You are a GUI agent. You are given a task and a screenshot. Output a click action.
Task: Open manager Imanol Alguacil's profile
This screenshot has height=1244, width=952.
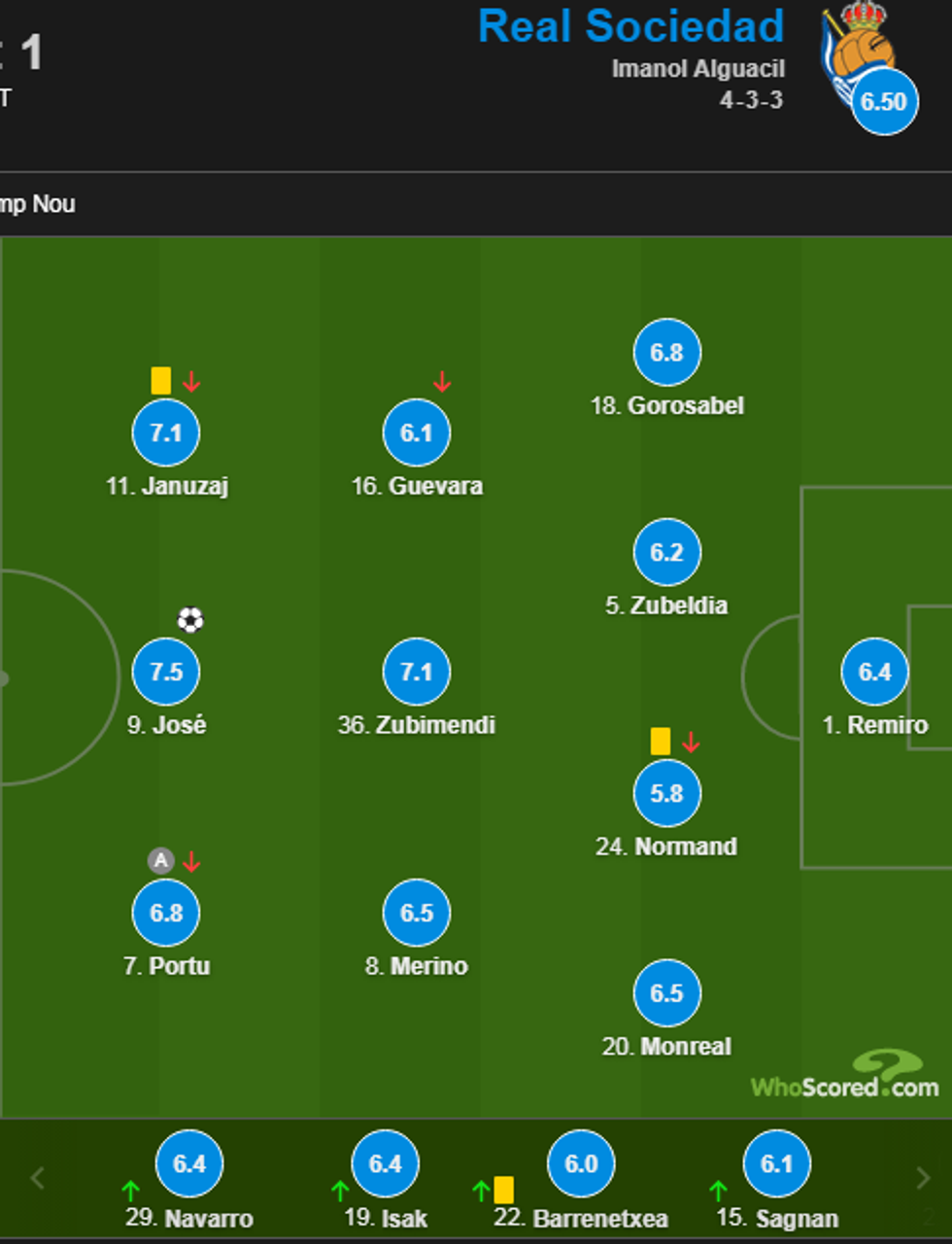[x=697, y=69]
